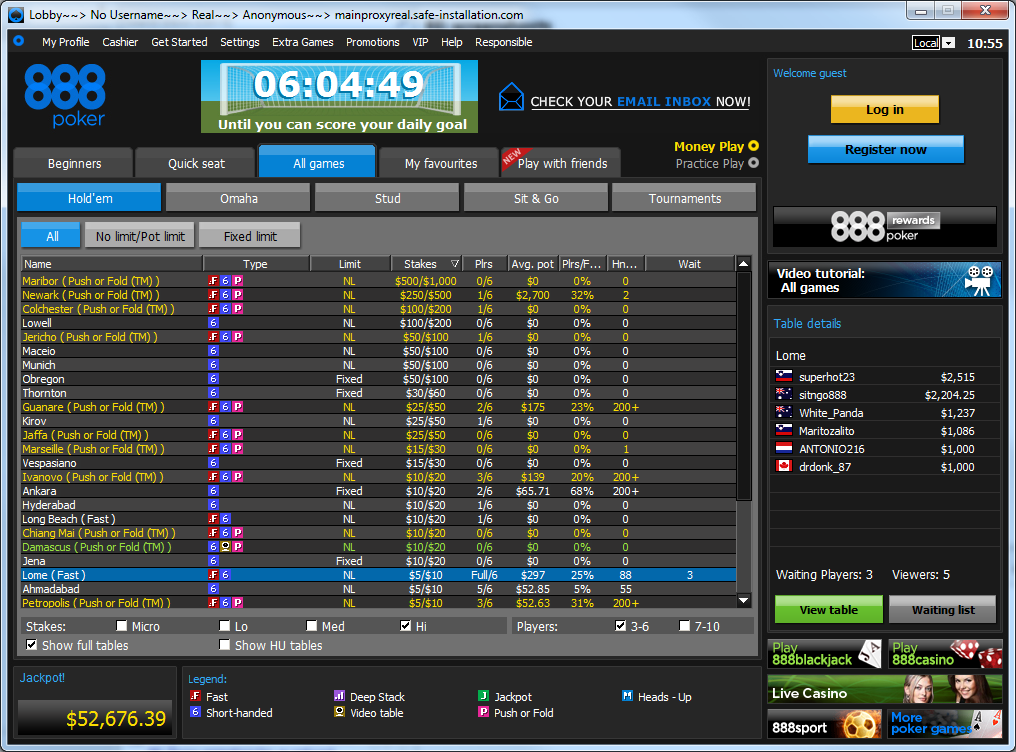Click Stakes column sort arrow
The width and height of the screenshot is (1016, 752).
coord(455,264)
